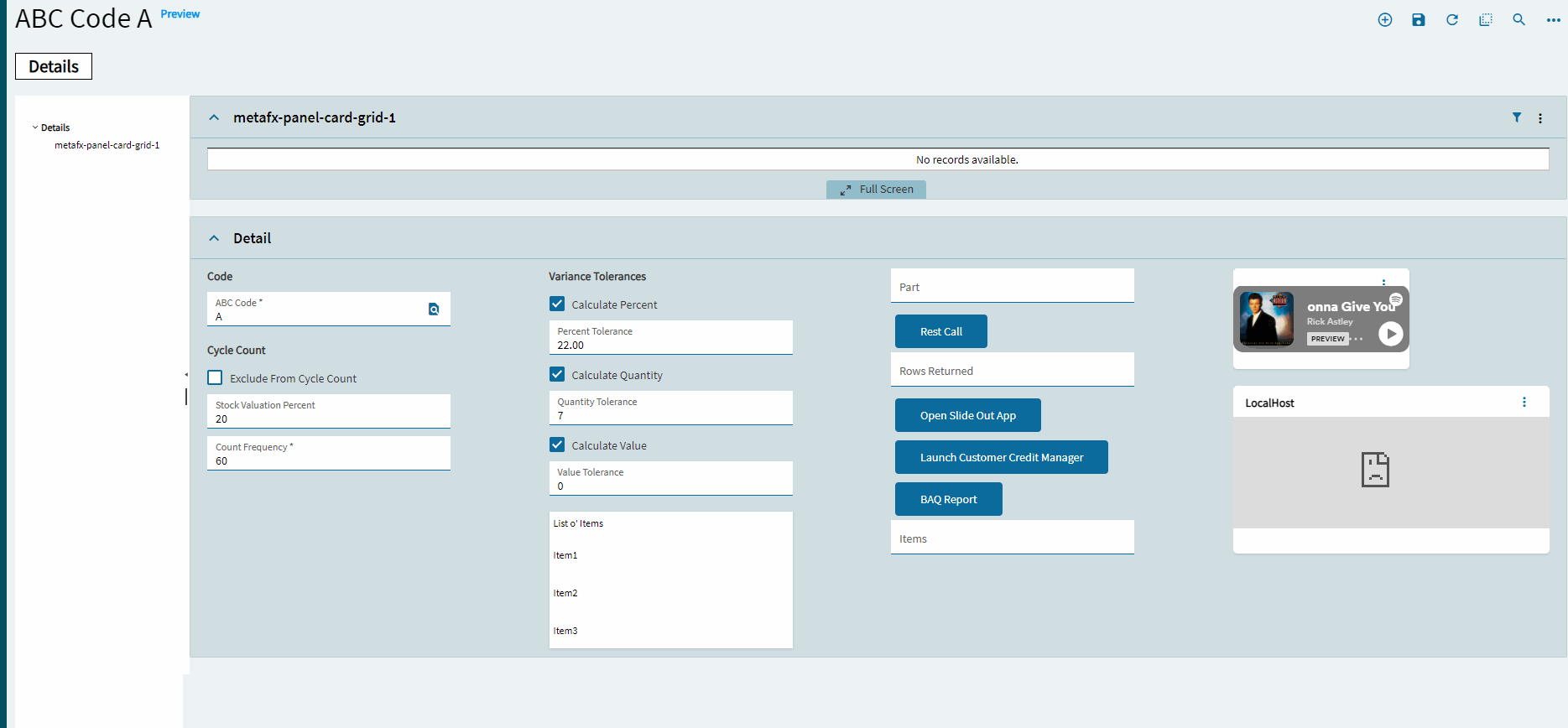Uncheck the Calculate Percent checkbox

[557, 304]
